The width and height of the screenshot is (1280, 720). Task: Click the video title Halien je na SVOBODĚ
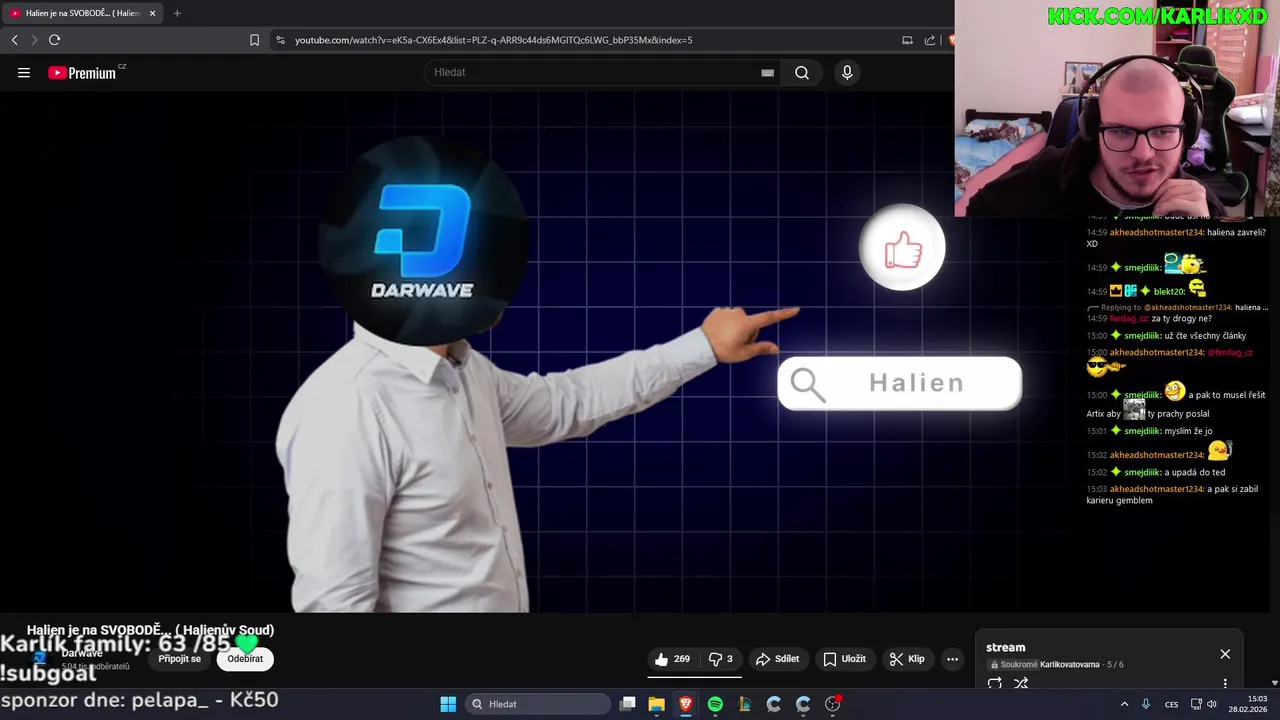coord(150,630)
